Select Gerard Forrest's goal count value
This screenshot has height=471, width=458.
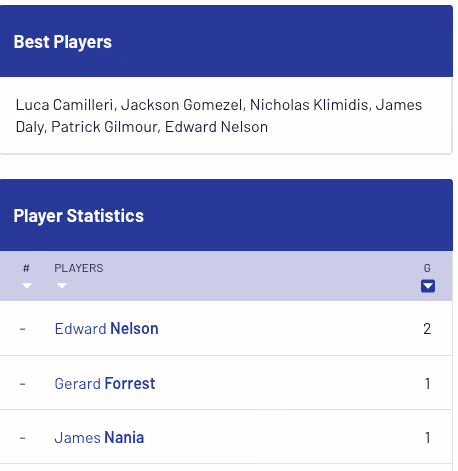427,384
